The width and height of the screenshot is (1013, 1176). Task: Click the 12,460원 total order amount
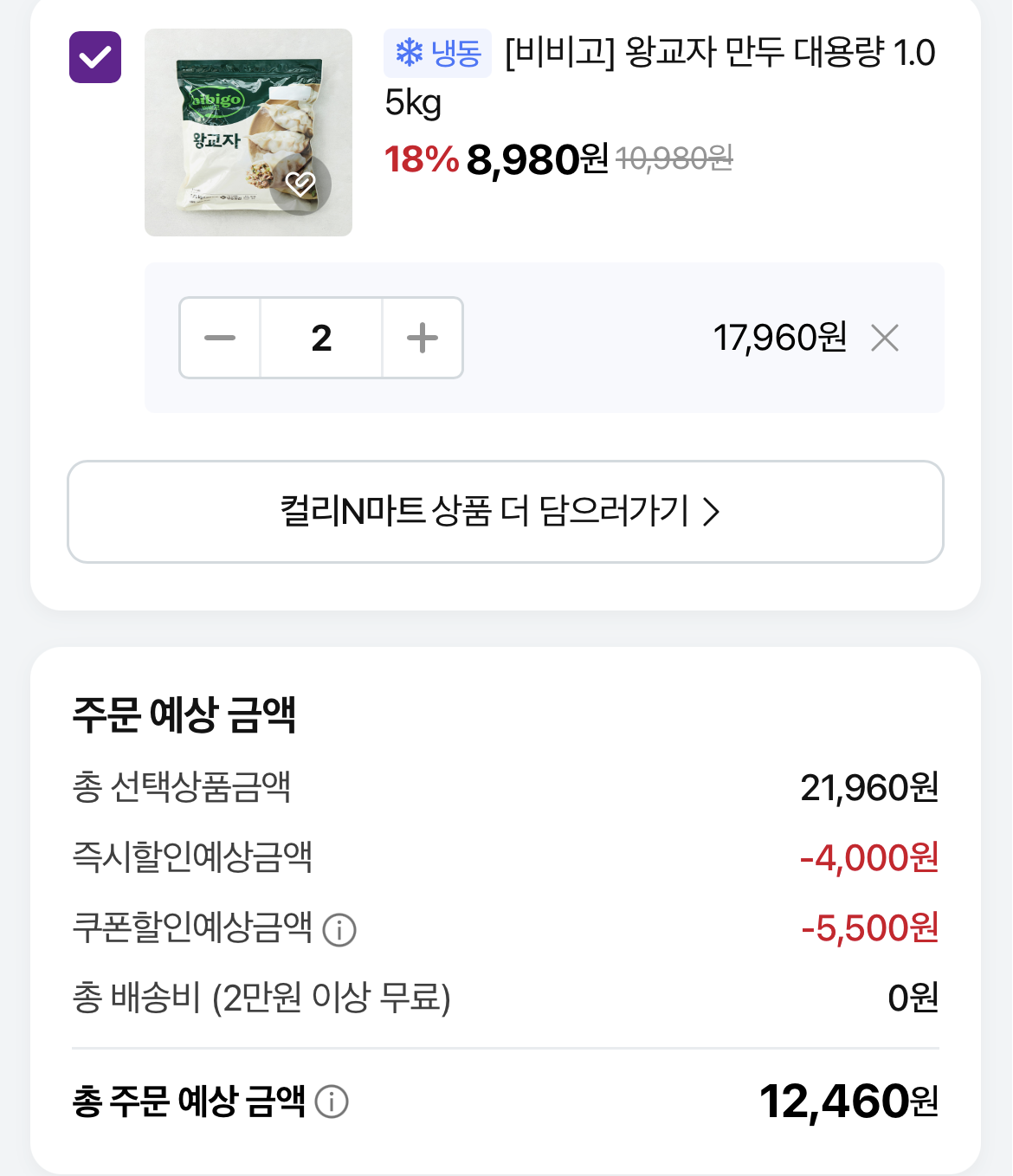click(848, 1102)
